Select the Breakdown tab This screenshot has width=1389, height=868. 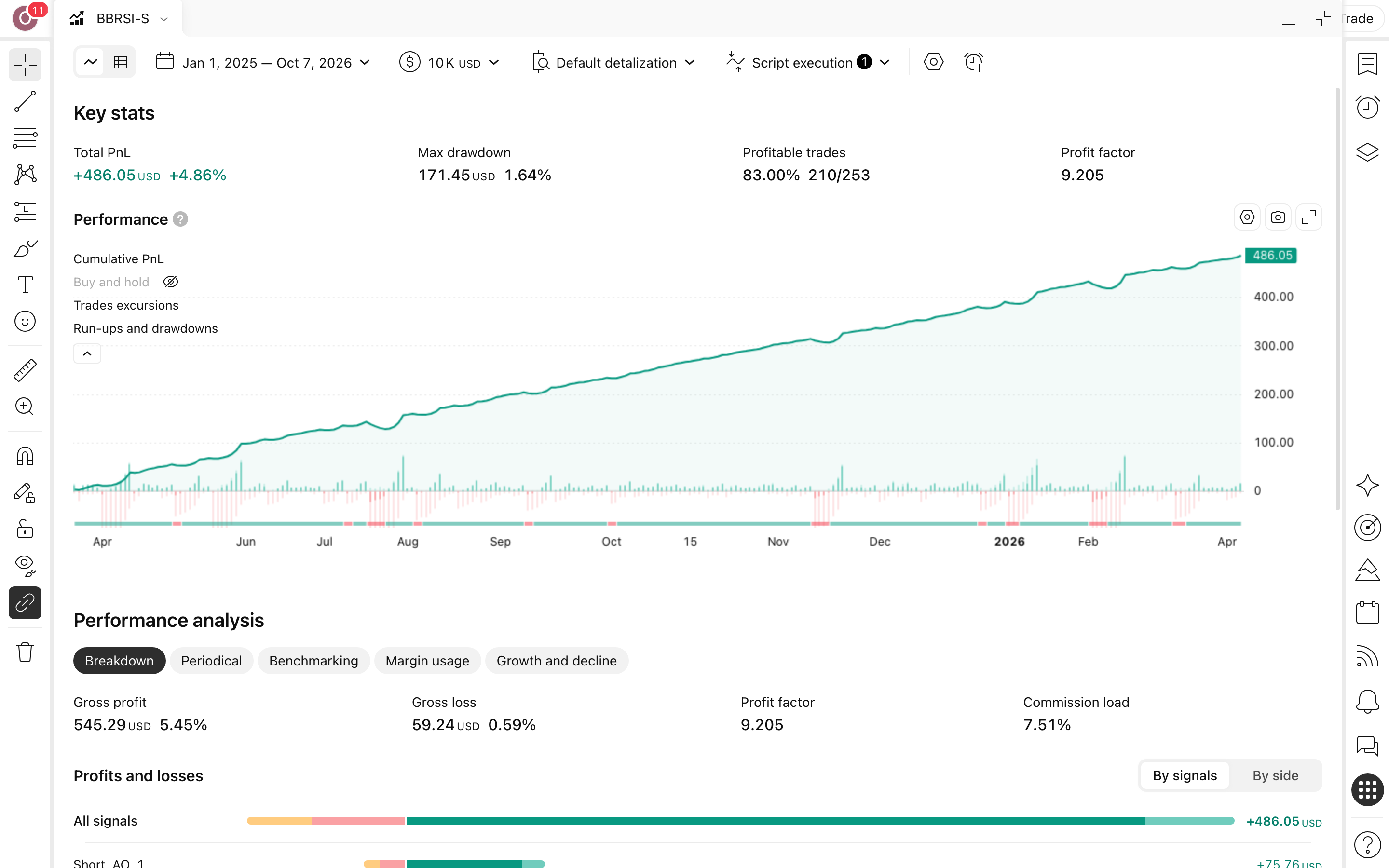click(x=120, y=661)
